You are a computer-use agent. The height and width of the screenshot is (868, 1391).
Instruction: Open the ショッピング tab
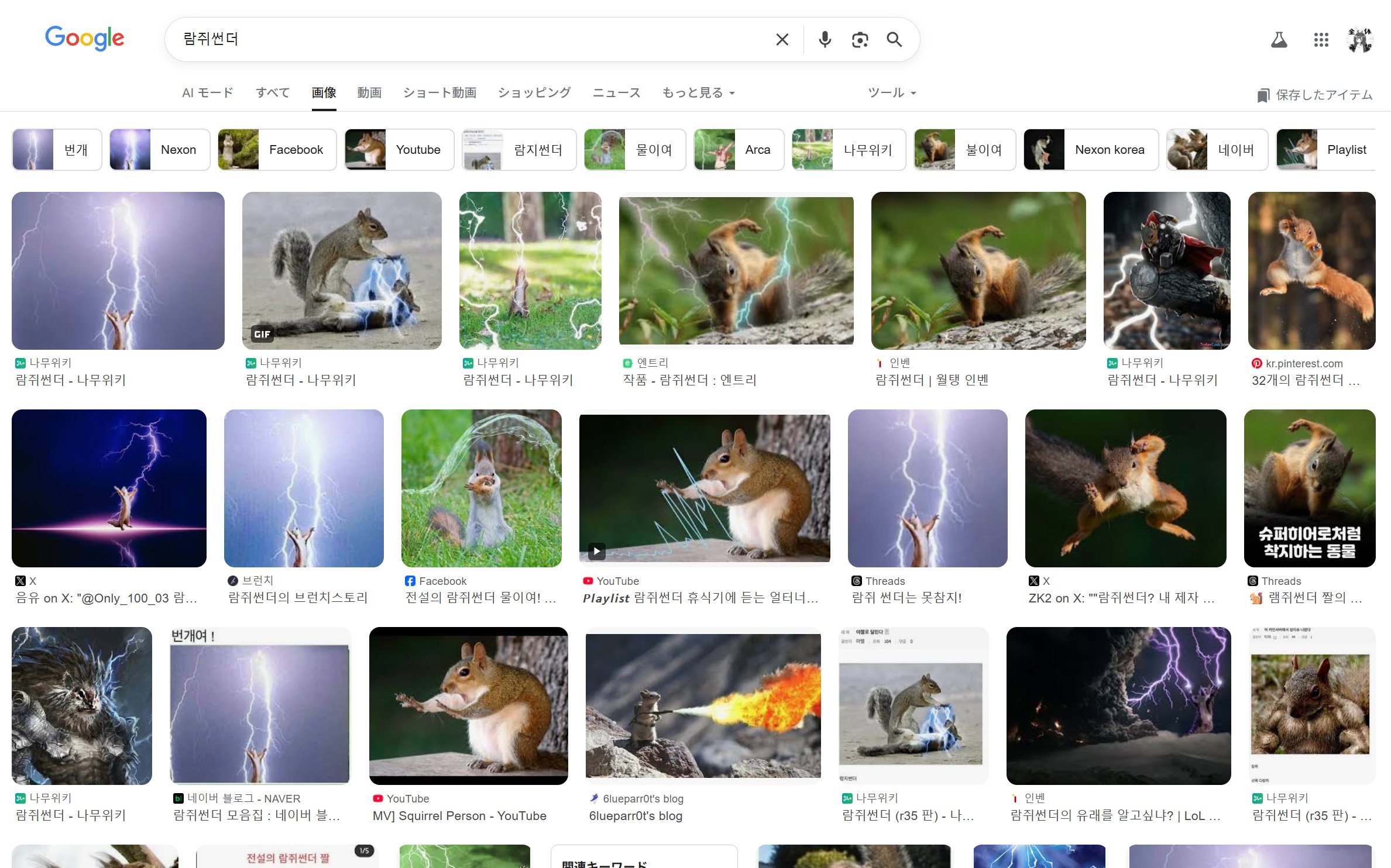point(534,92)
